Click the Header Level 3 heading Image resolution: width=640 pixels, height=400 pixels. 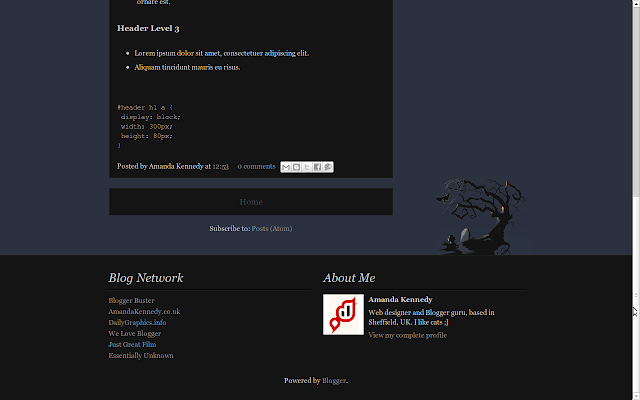[x=148, y=29]
